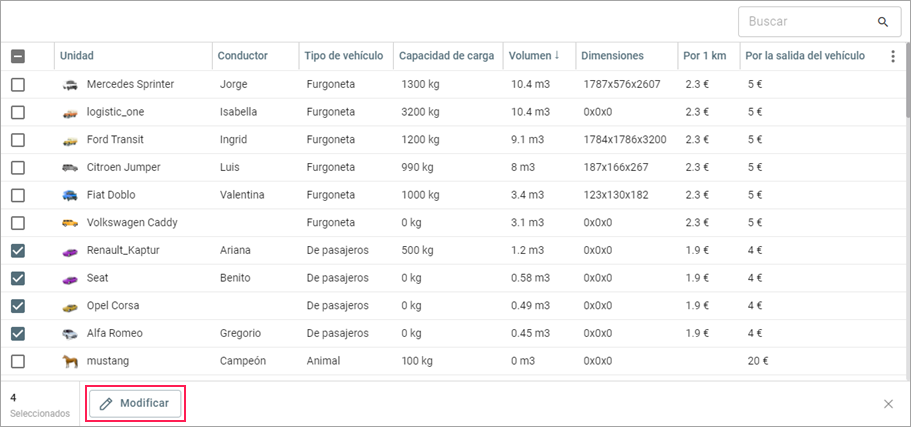Click the Renault_Kaptur purple car icon
The image size is (911, 427).
(x=69, y=250)
